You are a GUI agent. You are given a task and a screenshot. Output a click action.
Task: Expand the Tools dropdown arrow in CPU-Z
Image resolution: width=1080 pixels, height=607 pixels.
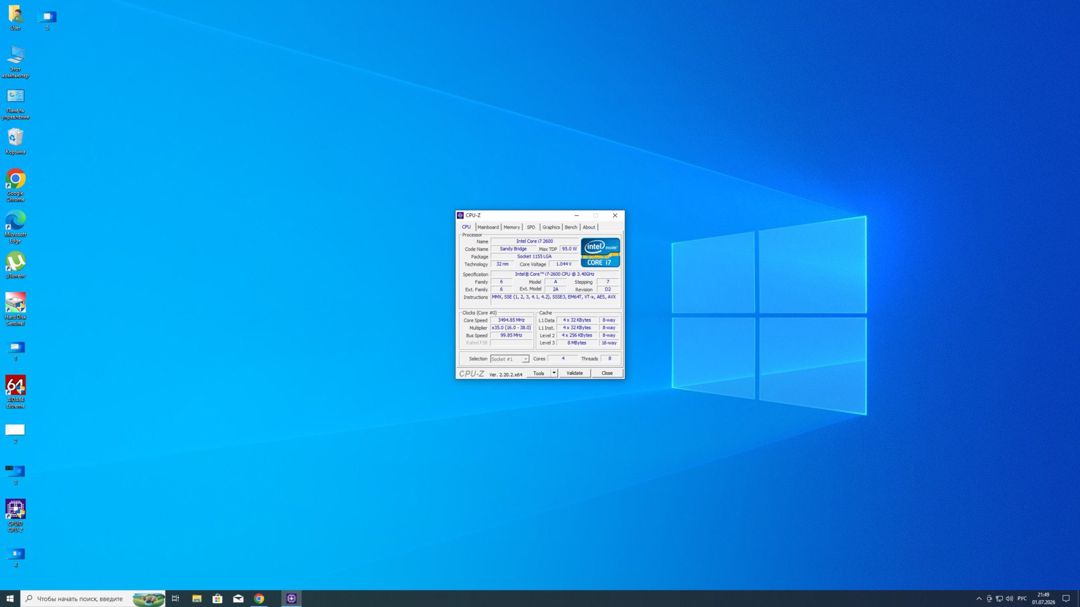pyautogui.click(x=554, y=373)
